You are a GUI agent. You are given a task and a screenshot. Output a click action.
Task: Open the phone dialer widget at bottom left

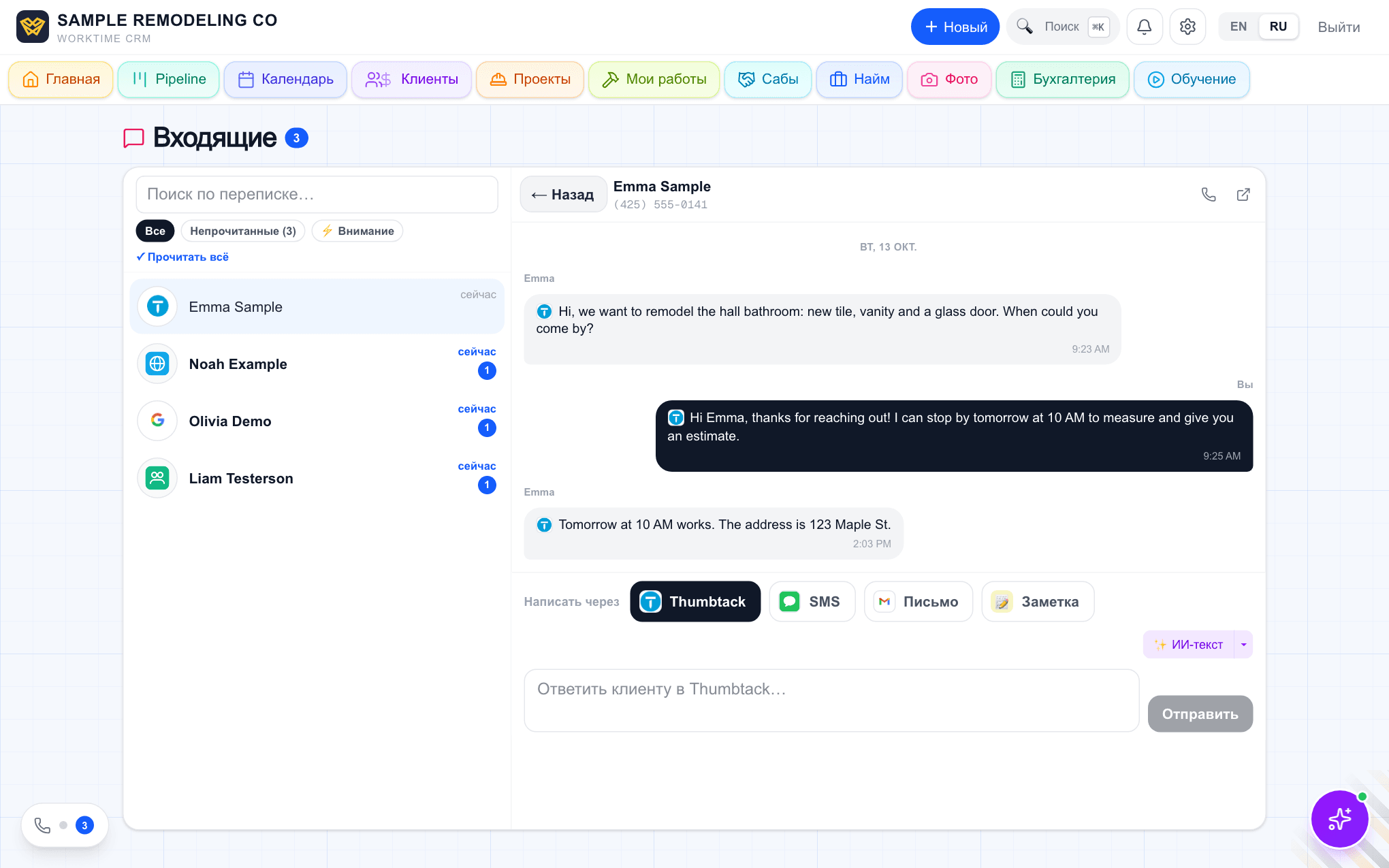(65, 825)
